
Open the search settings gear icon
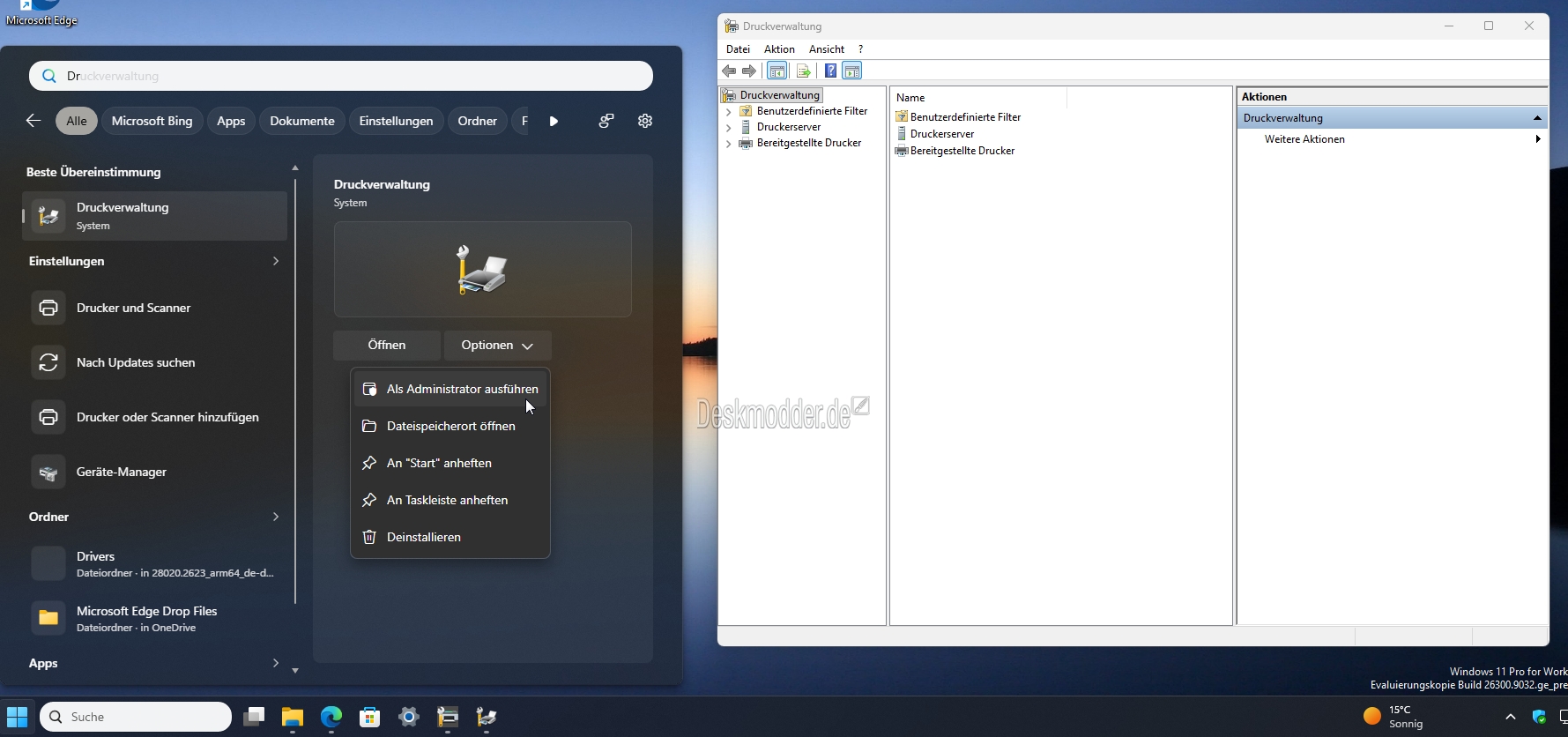(x=645, y=121)
